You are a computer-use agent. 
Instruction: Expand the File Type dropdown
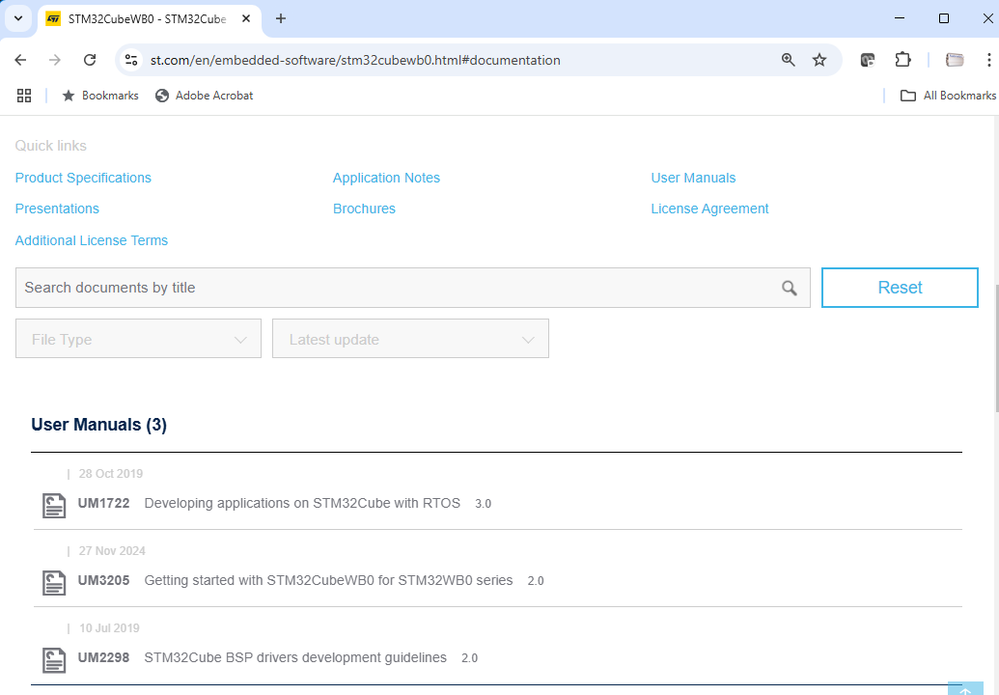click(138, 338)
